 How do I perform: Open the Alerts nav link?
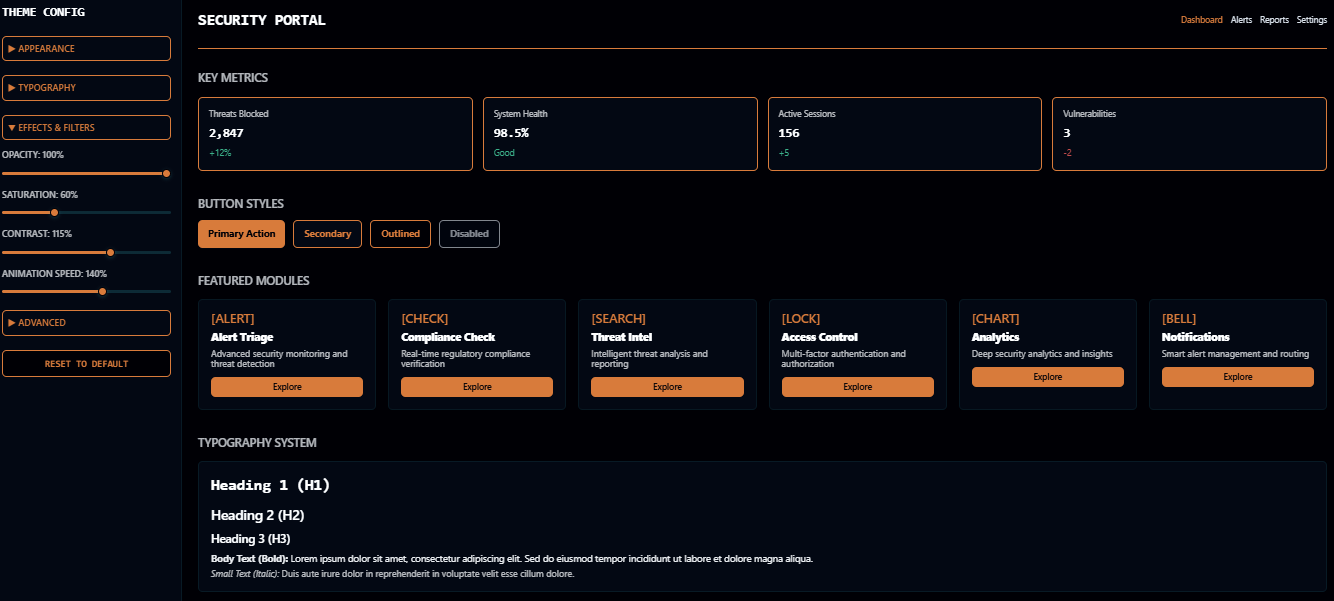[1241, 20]
